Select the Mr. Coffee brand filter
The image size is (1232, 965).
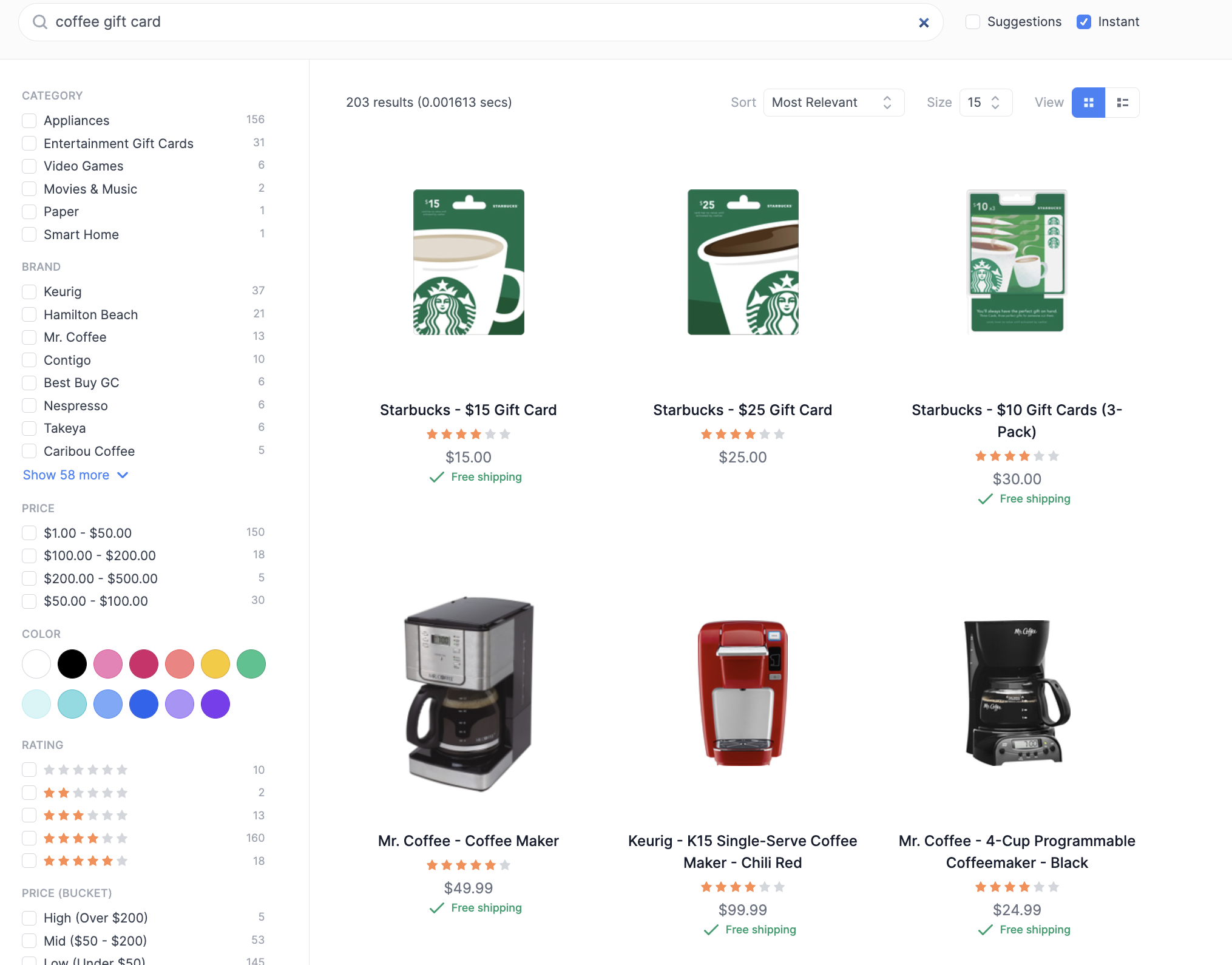coord(29,337)
